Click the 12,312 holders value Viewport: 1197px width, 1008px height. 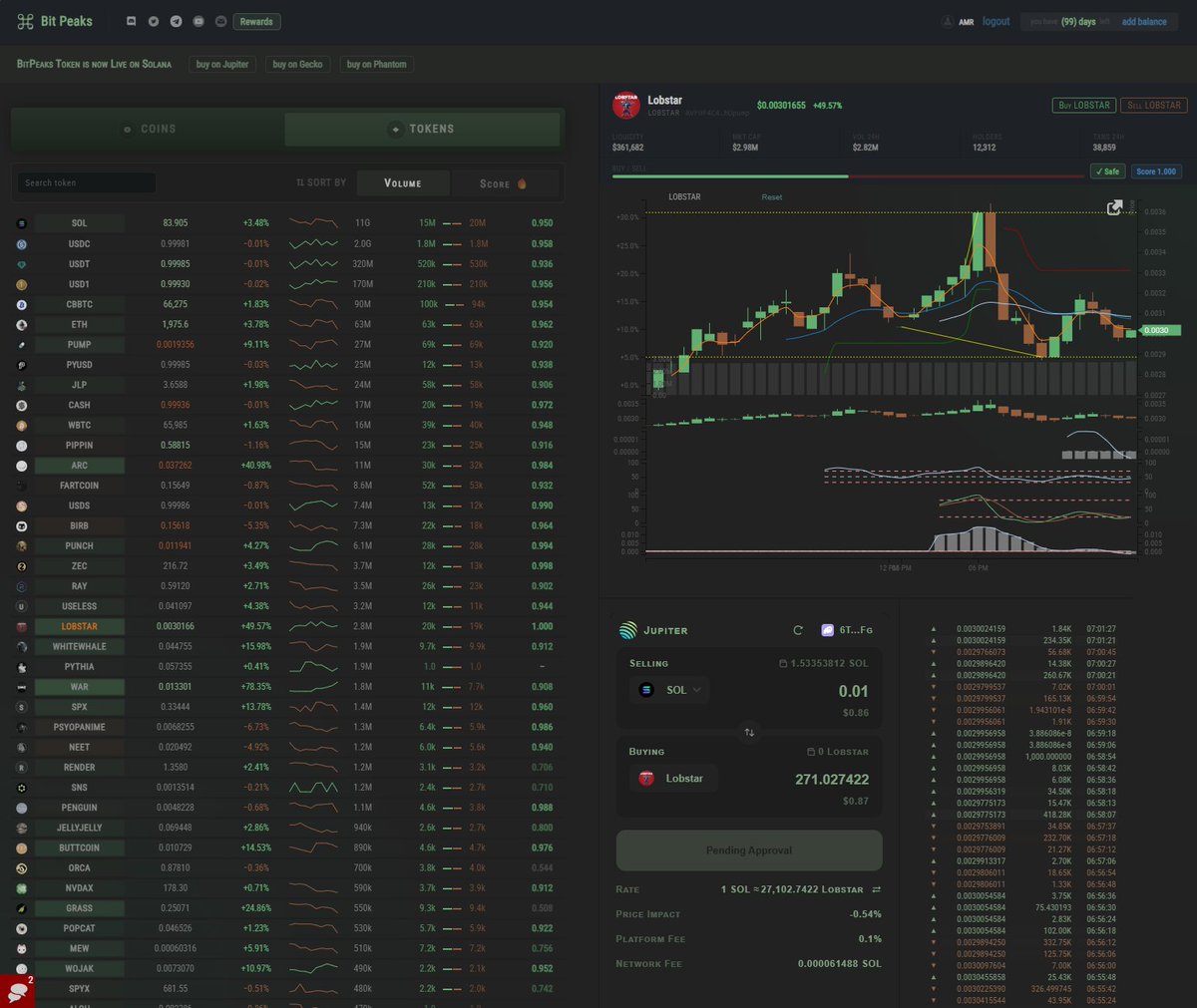[984, 148]
